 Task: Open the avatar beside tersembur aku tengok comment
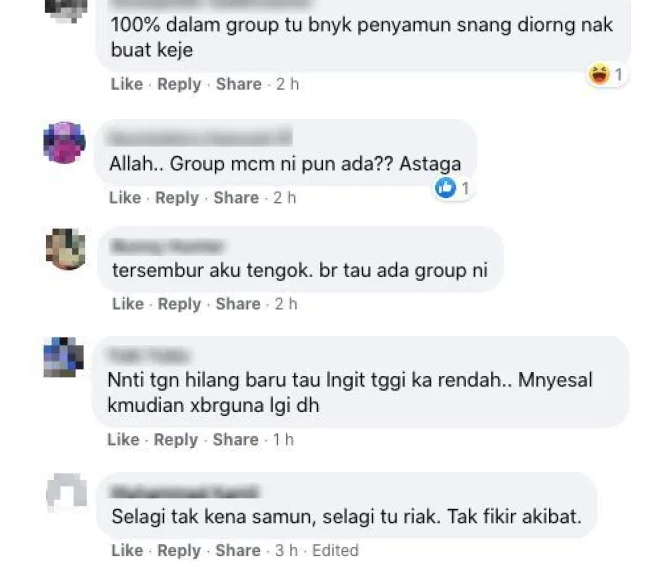pos(66,249)
